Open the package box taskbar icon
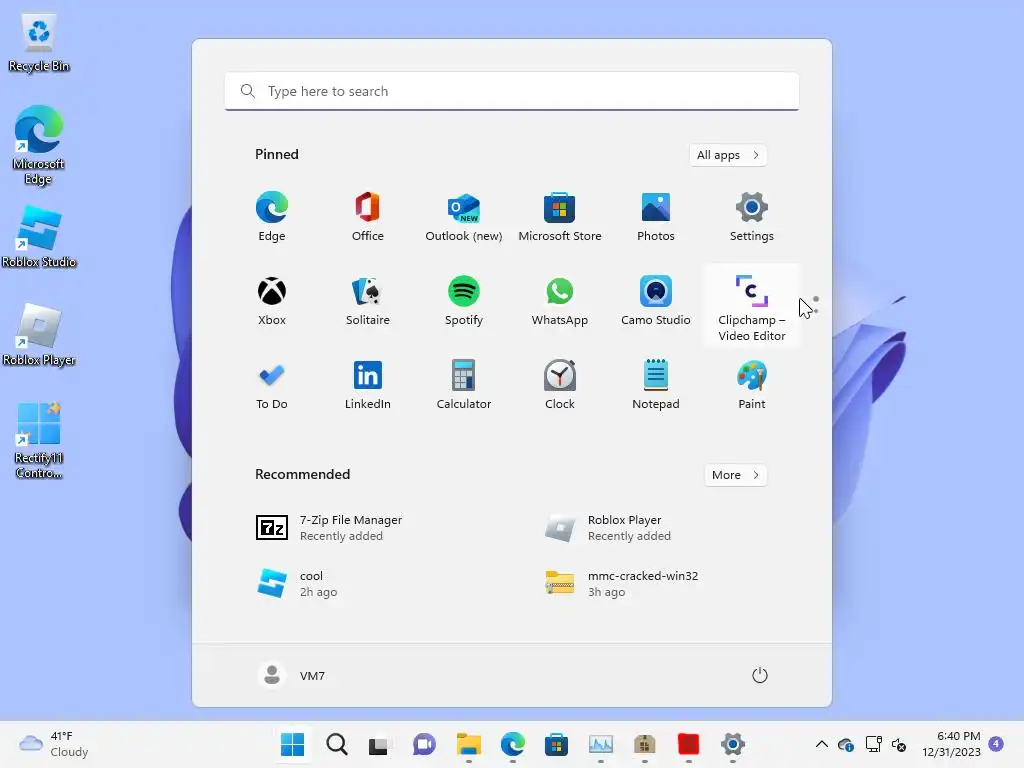 click(645, 744)
